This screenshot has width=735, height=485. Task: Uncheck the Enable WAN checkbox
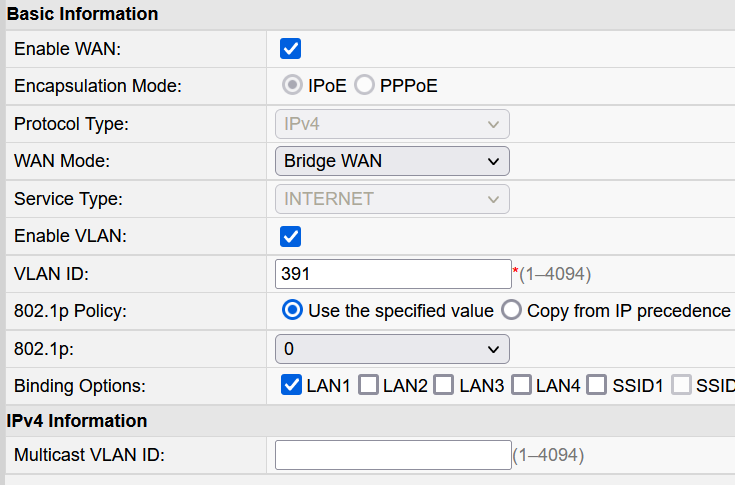click(x=290, y=49)
